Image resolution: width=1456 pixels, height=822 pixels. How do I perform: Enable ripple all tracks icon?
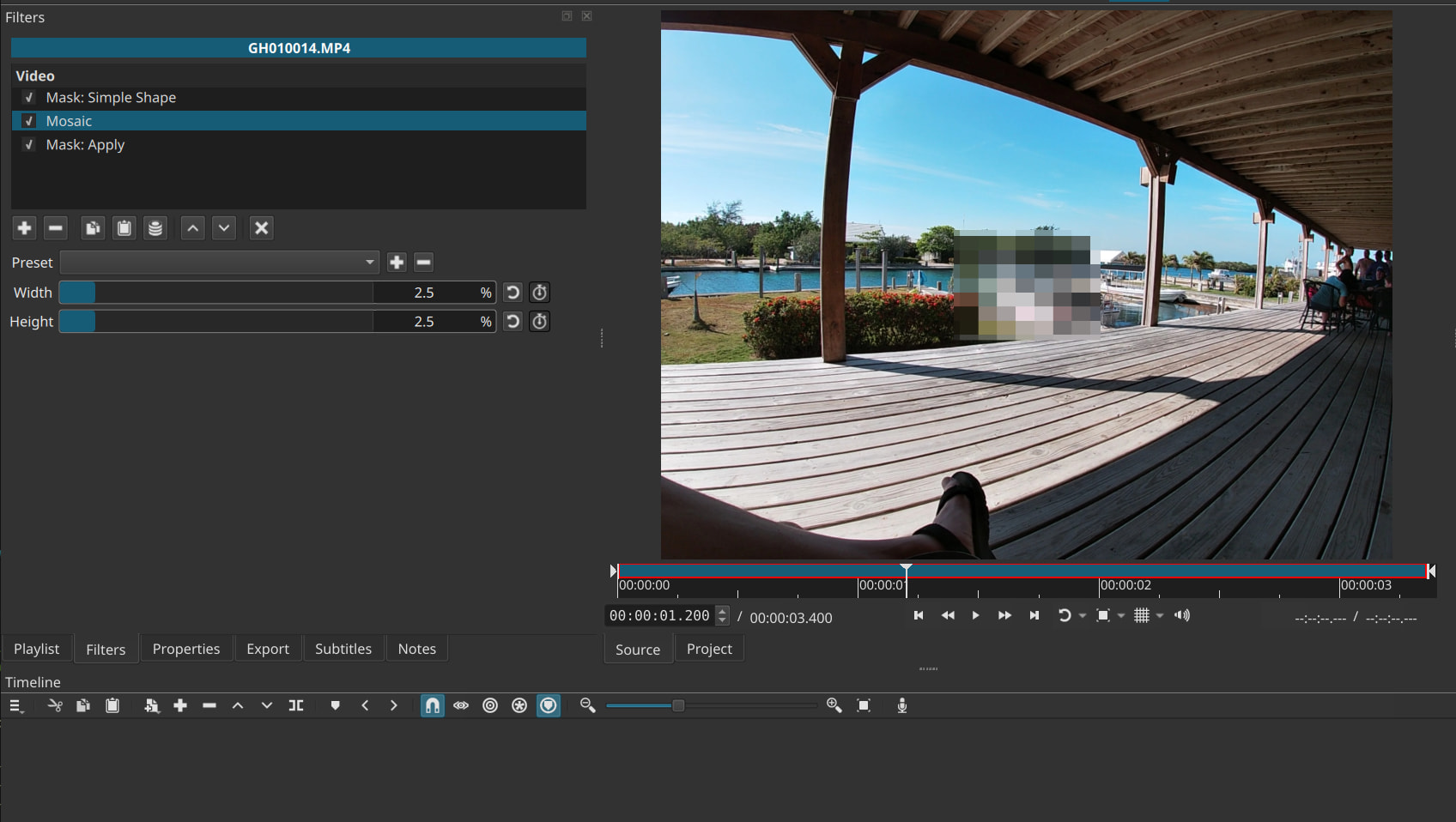pyautogui.click(x=519, y=705)
